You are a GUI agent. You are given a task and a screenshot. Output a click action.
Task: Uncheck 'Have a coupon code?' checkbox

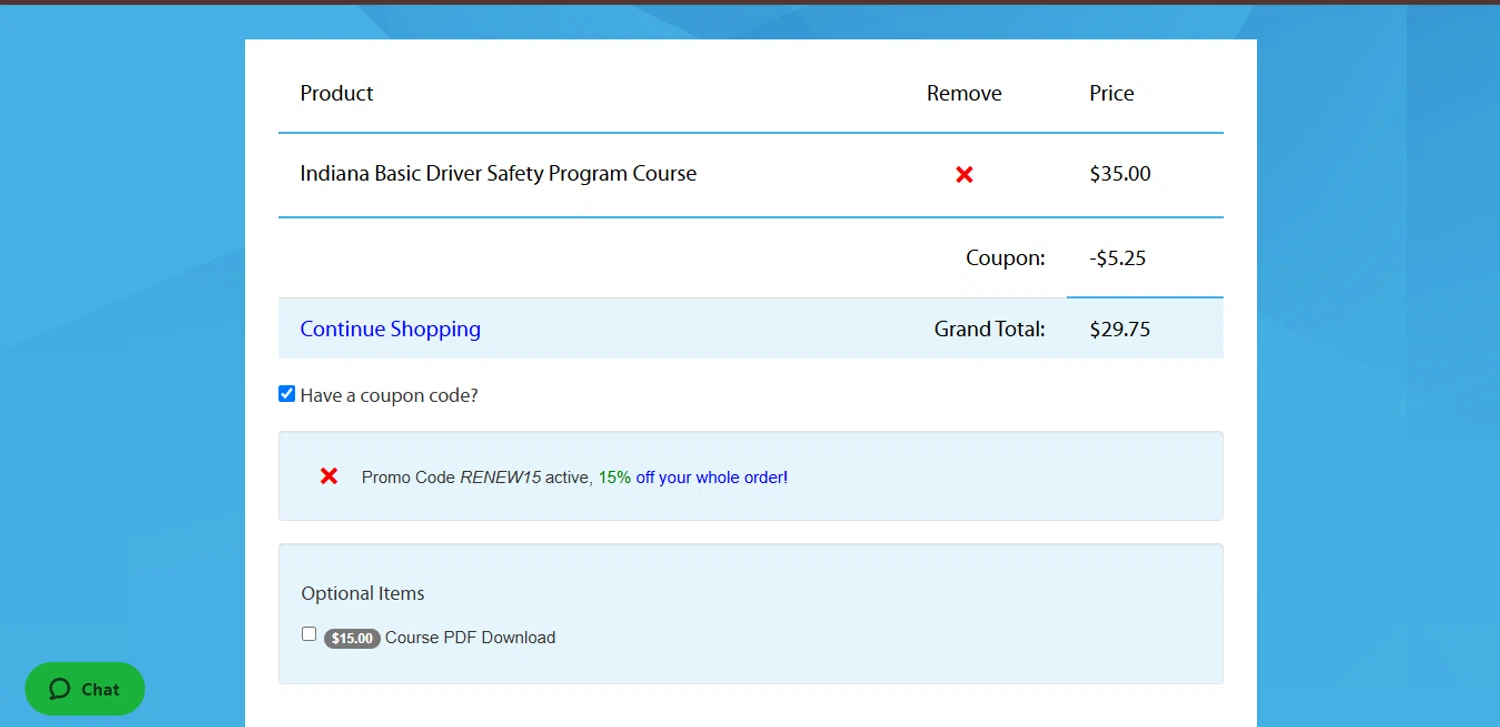[287, 394]
